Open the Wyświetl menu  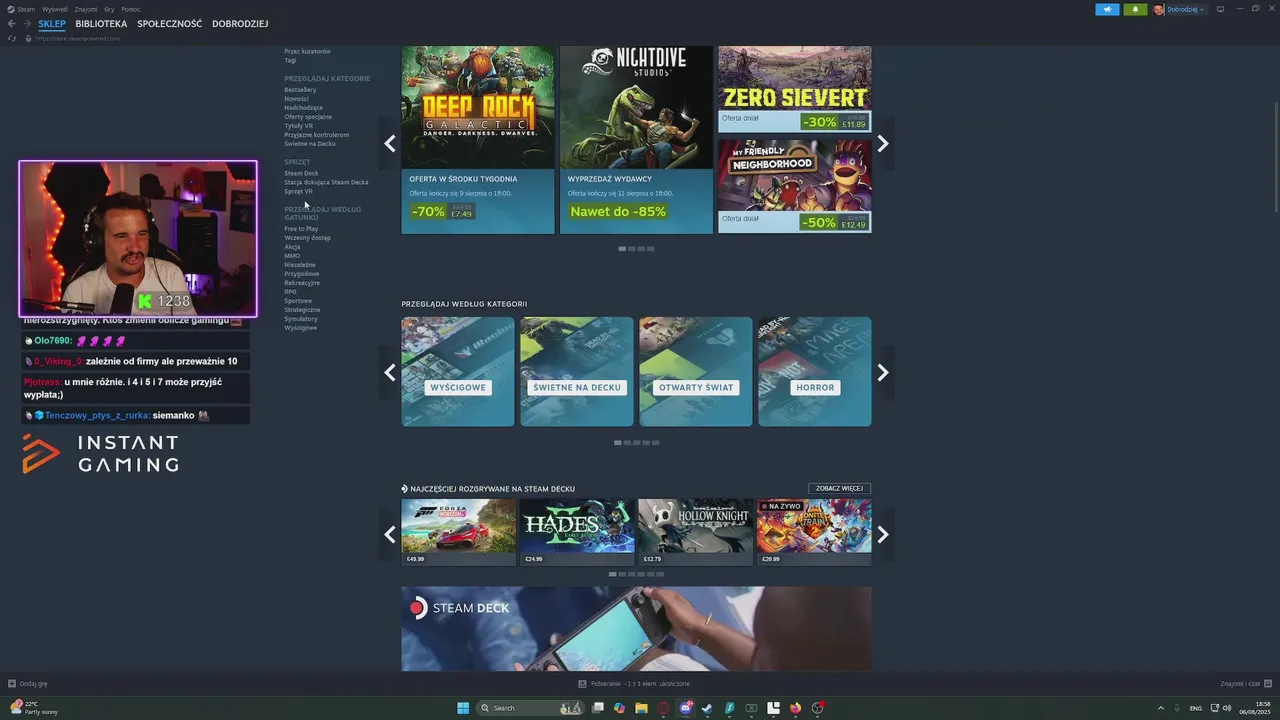coord(55,9)
